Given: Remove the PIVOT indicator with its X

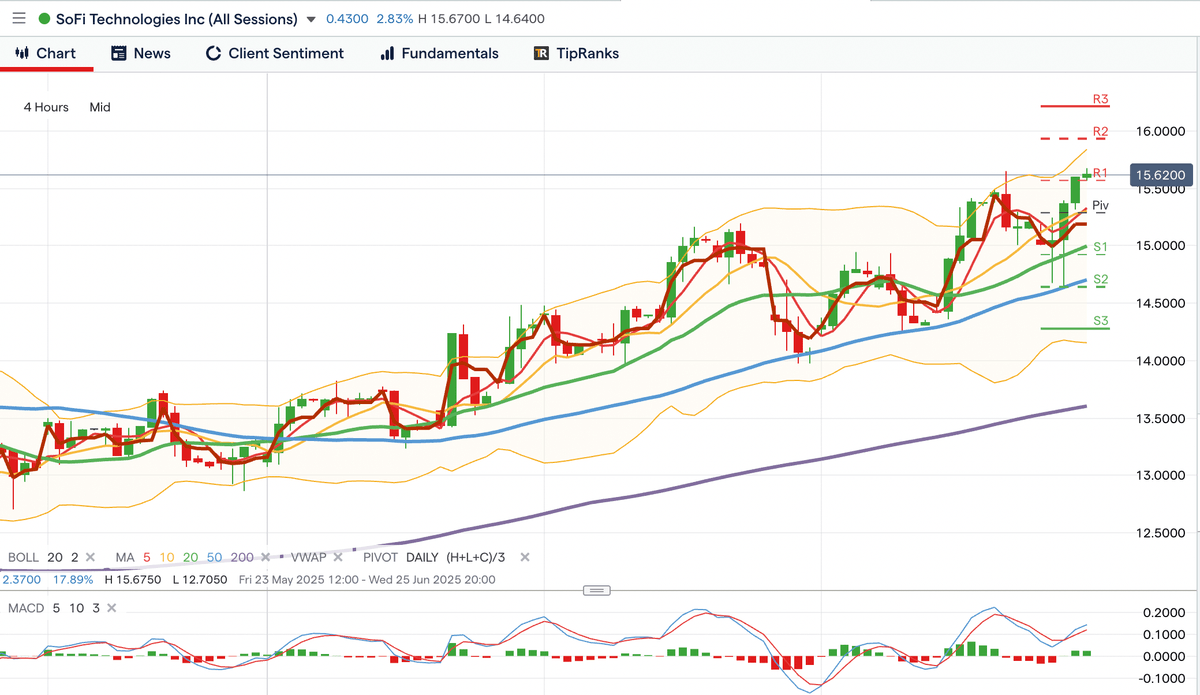Looking at the screenshot, I should tap(524, 557).
